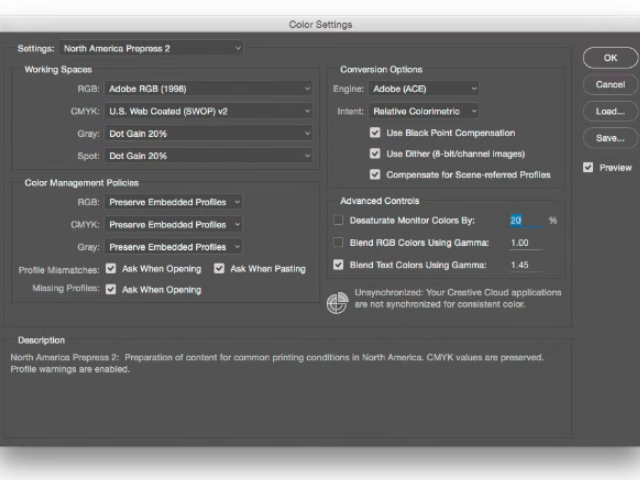The width and height of the screenshot is (640, 480).
Task: Click the Desaturate Monitor Colors percentage field
Action: (524, 221)
